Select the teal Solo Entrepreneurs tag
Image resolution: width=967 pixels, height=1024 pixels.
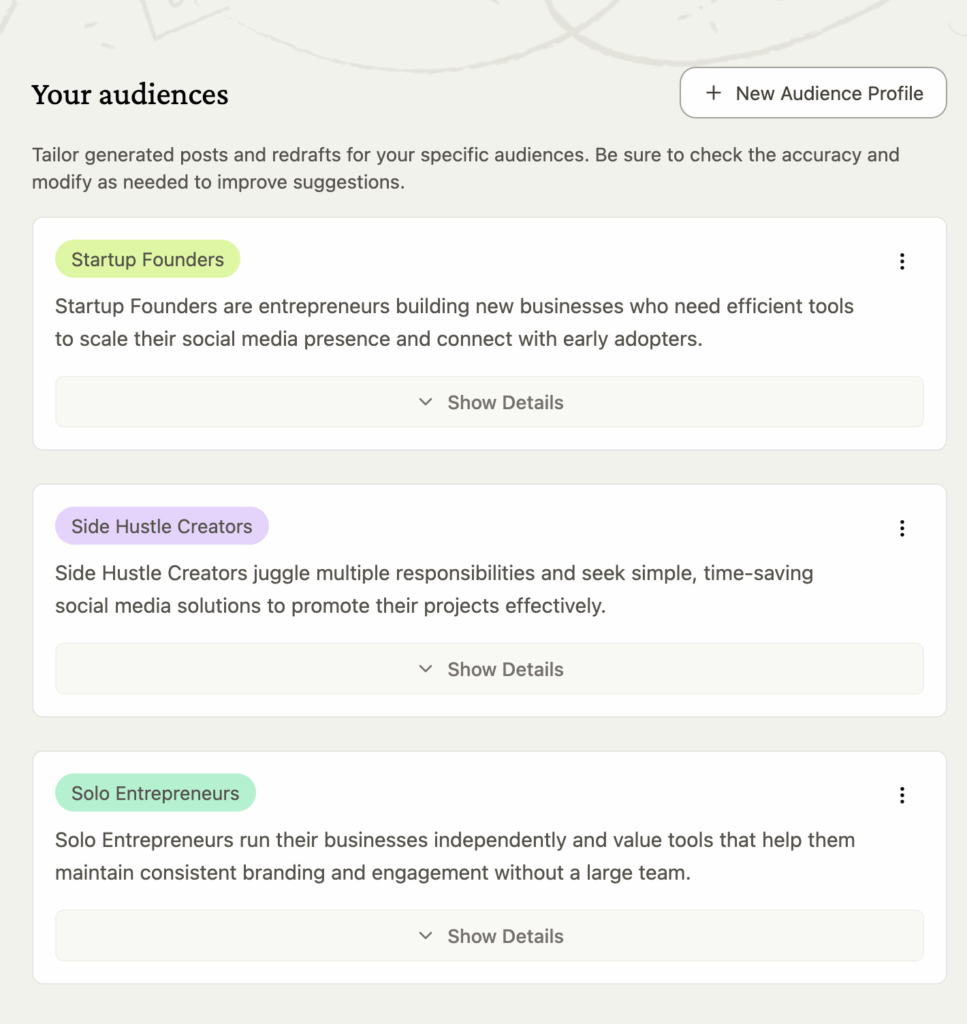pos(155,793)
